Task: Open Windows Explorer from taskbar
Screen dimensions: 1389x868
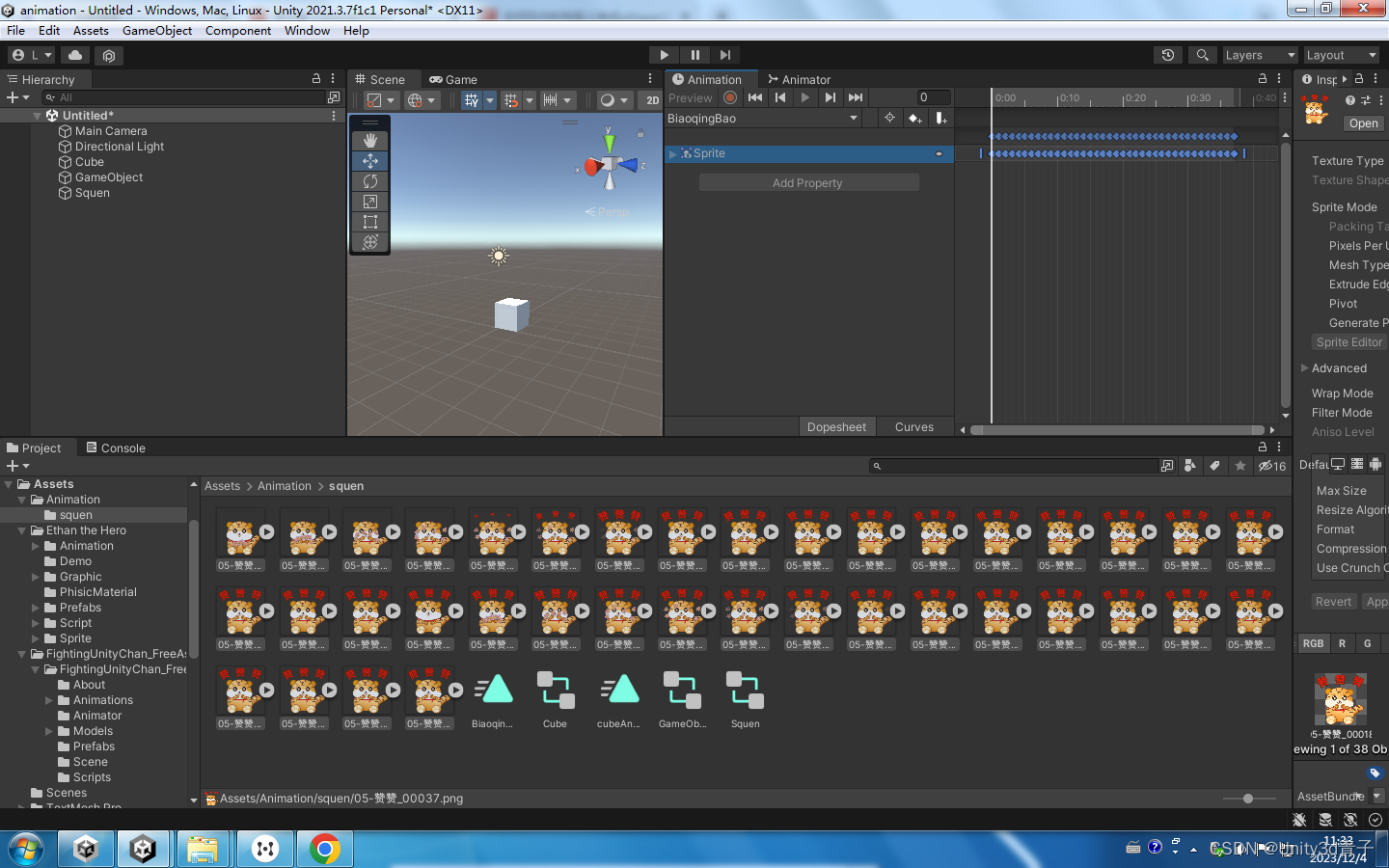Action: click(203, 849)
